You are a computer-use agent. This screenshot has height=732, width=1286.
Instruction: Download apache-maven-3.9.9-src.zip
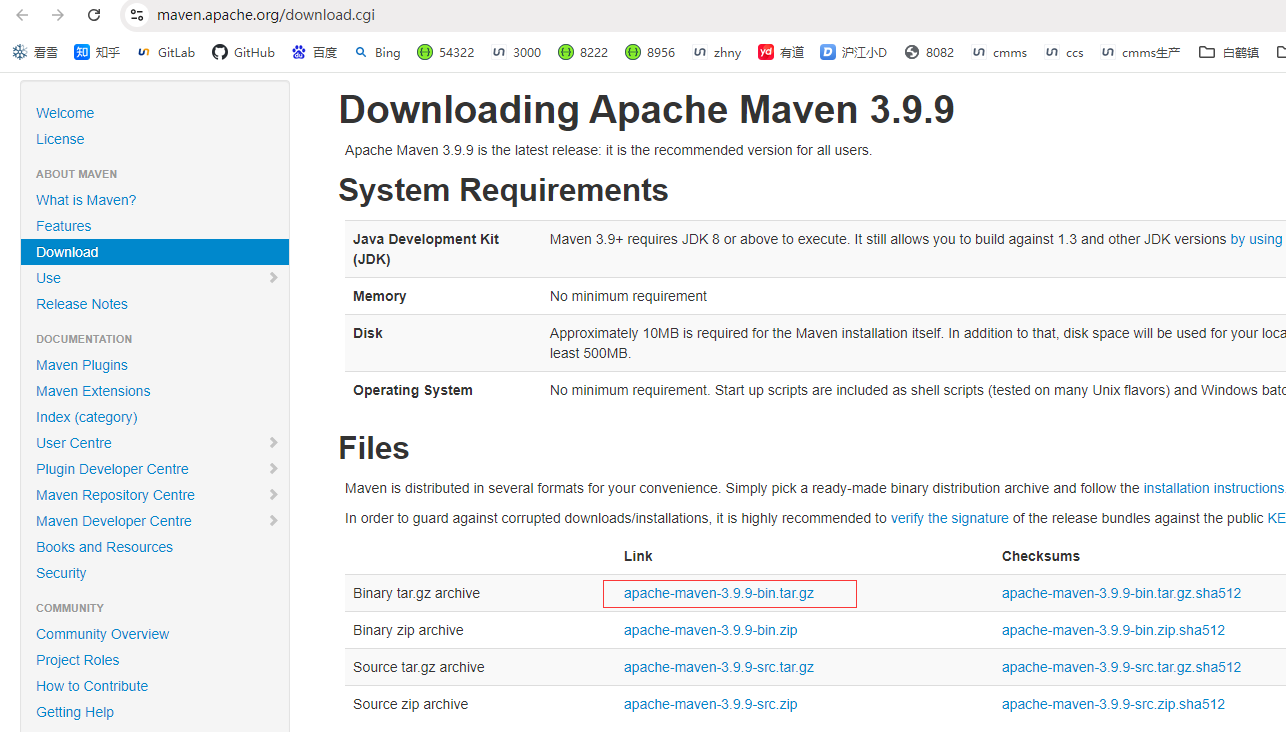[x=711, y=704]
